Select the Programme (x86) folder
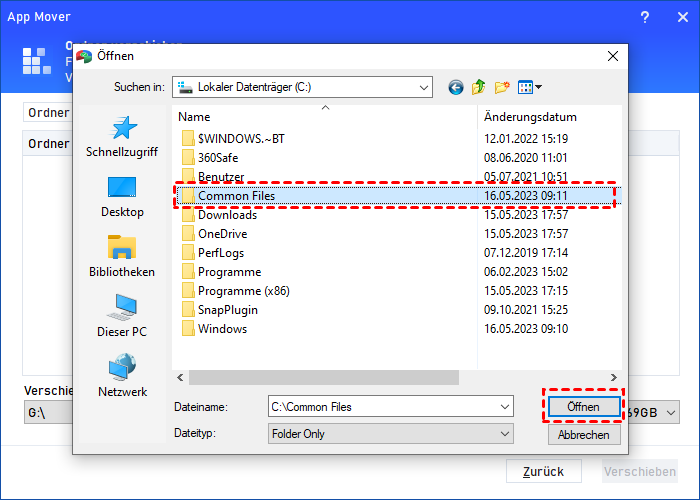The image size is (700, 500). [x=236, y=291]
